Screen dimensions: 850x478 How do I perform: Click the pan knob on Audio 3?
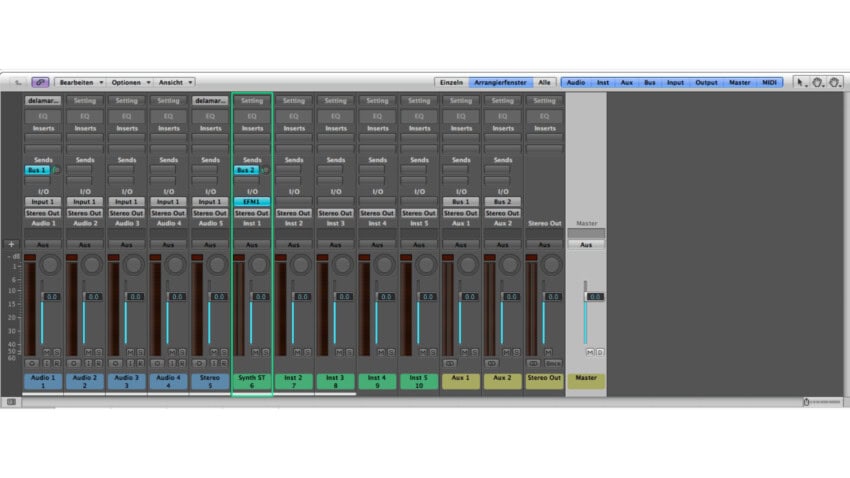pyautogui.click(x=133, y=265)
